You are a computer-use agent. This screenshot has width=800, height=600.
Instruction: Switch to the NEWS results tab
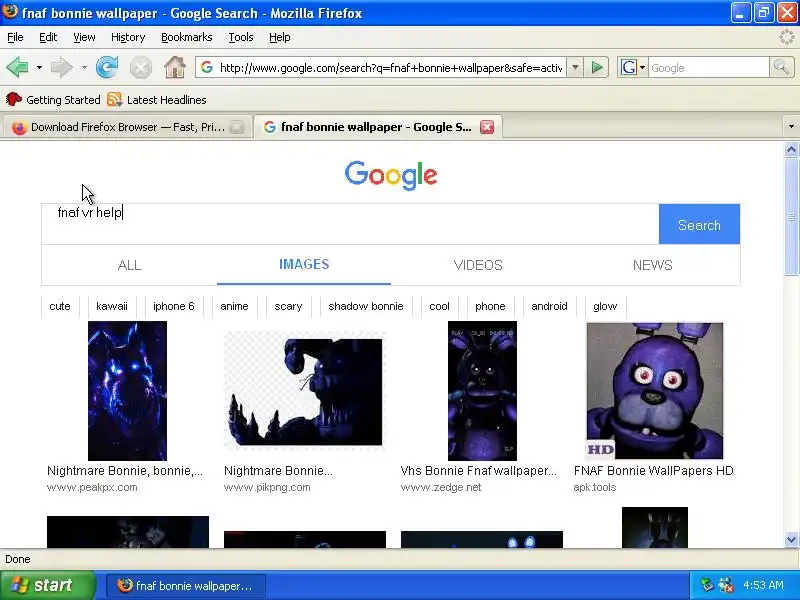(653, 265)
